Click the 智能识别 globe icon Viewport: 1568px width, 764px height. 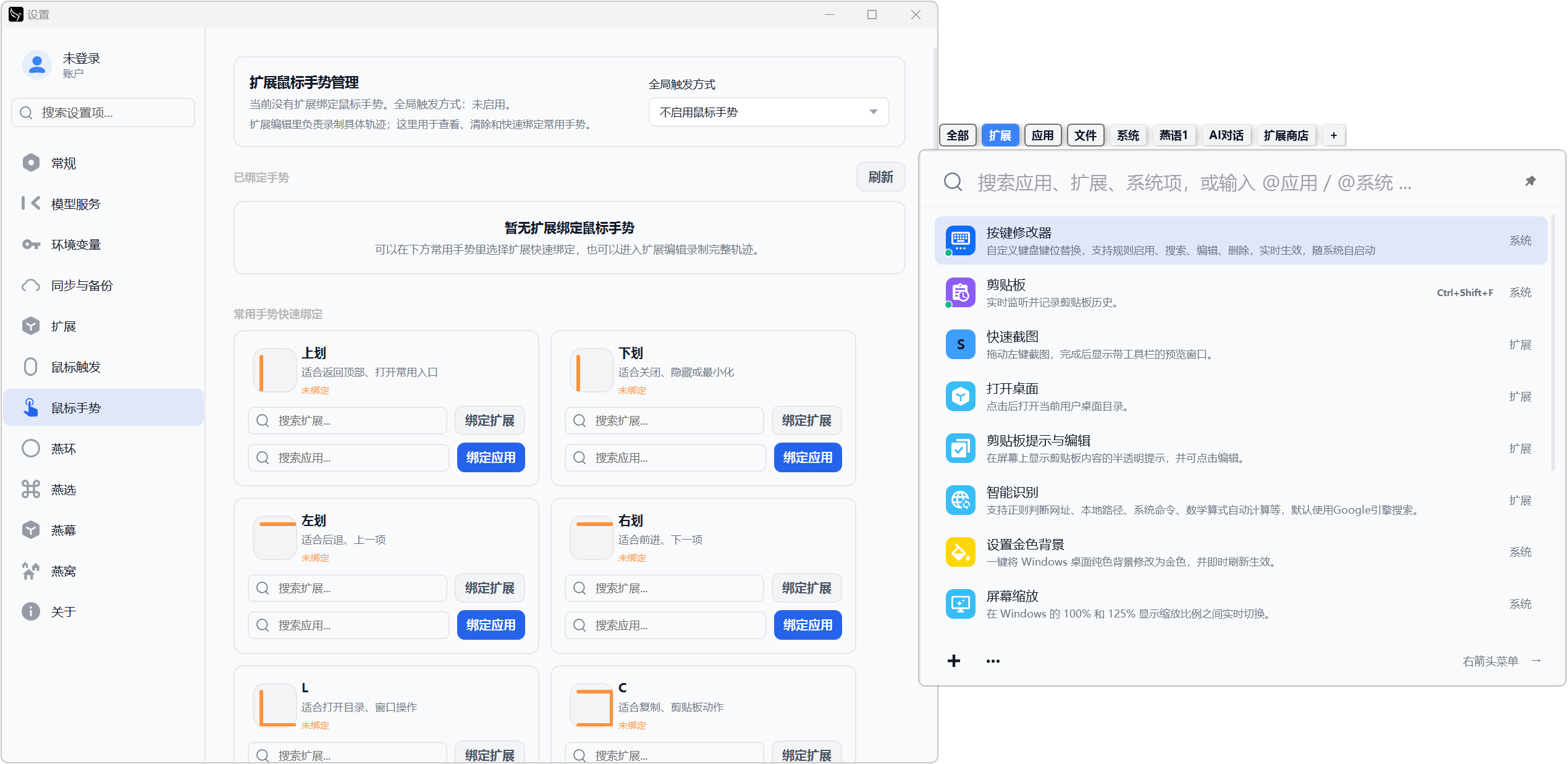961,500
